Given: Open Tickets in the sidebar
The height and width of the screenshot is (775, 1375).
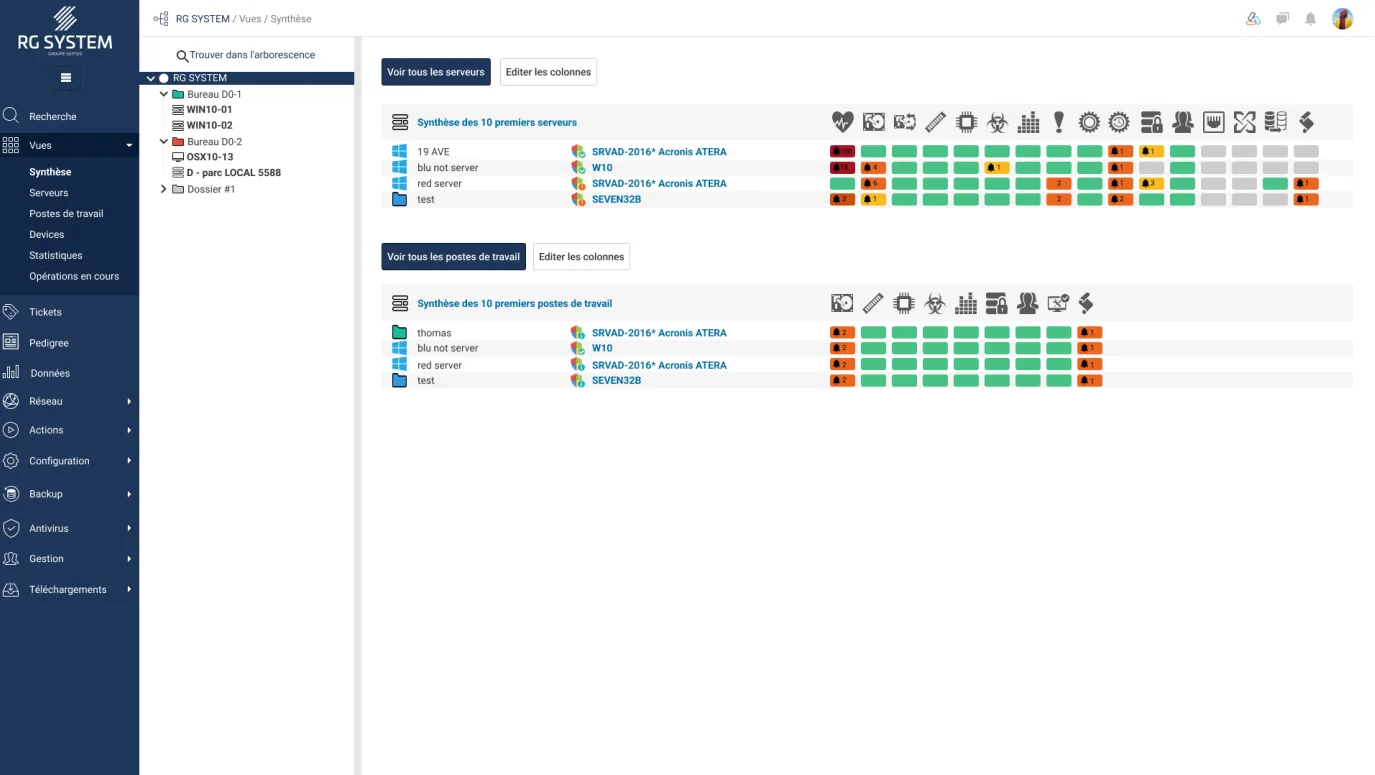Looking at the screenshot, I should (x=45, y=312).
